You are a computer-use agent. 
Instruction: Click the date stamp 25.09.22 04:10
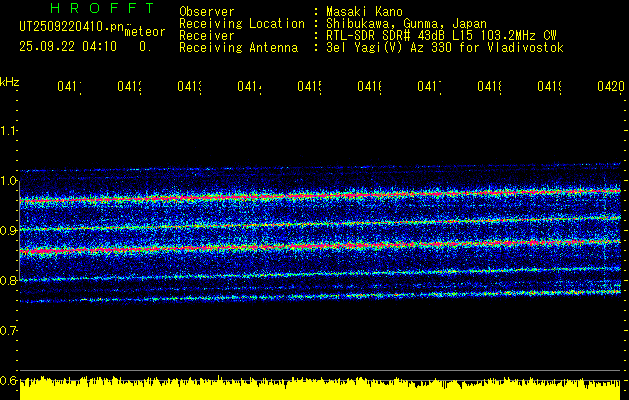[x=68, y=47]
